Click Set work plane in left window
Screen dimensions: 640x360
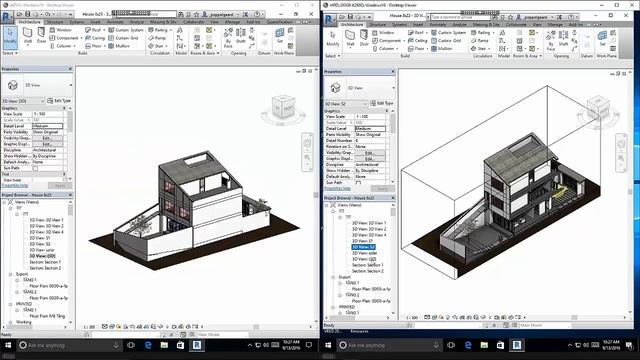click(280, 36)
